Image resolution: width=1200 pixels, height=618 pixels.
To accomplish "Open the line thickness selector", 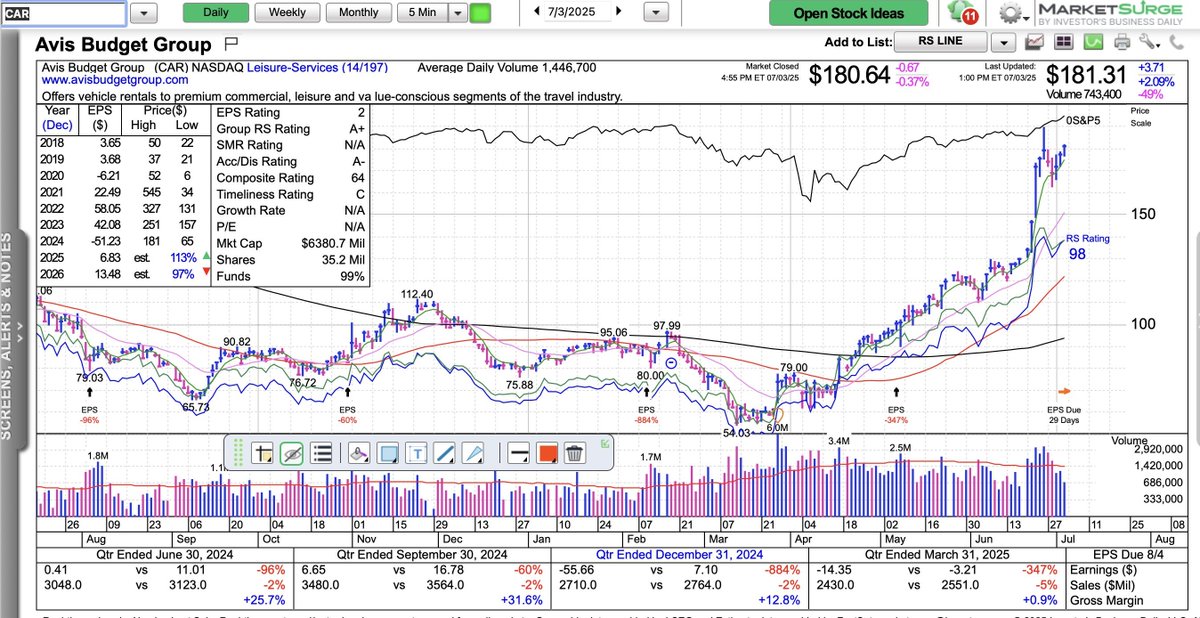I will point(519,453).
